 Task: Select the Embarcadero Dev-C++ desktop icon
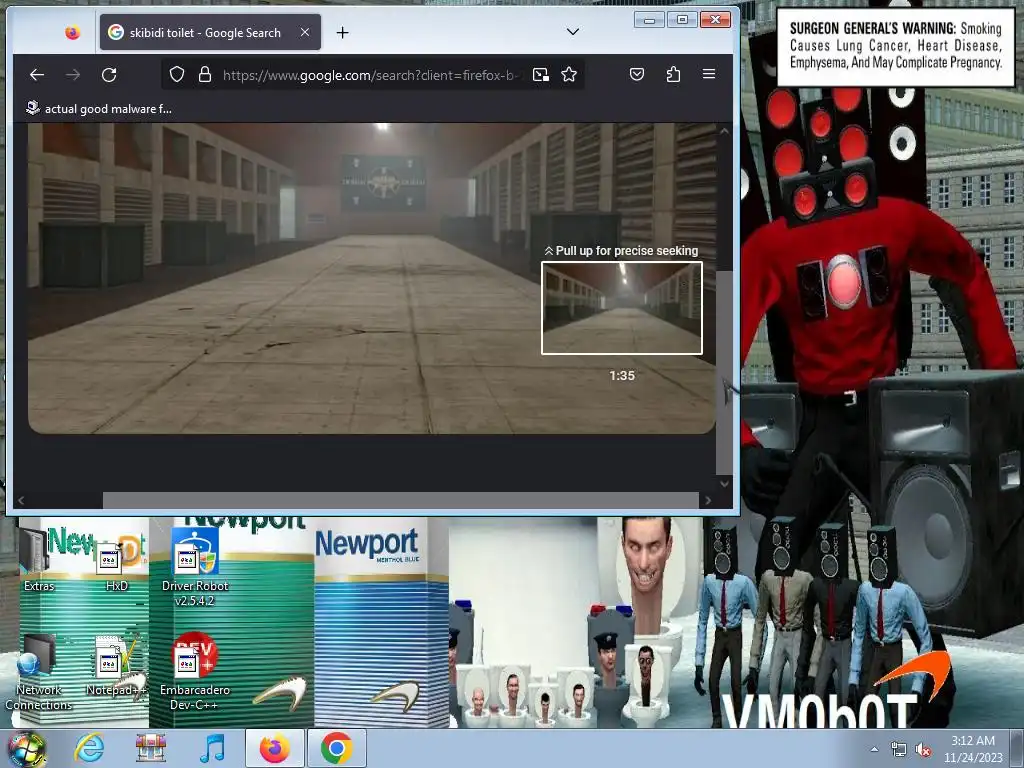click(195, 672)
